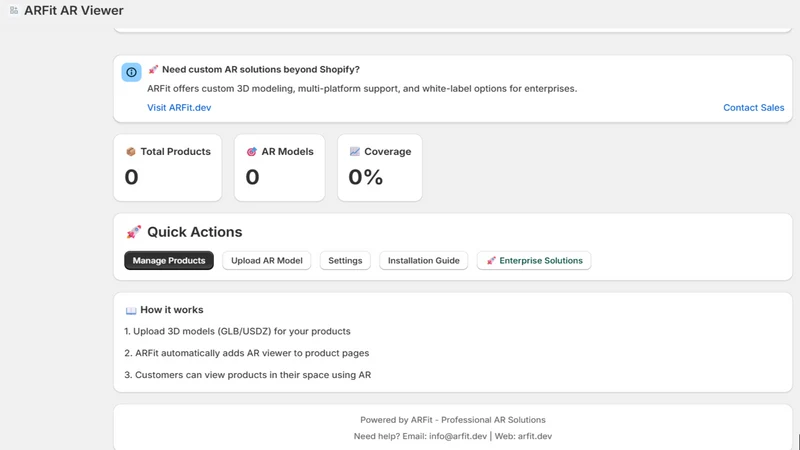Click the box icon next to Total Products
The height and width of the screenshot is (450, 800).
tap(131, 152)
